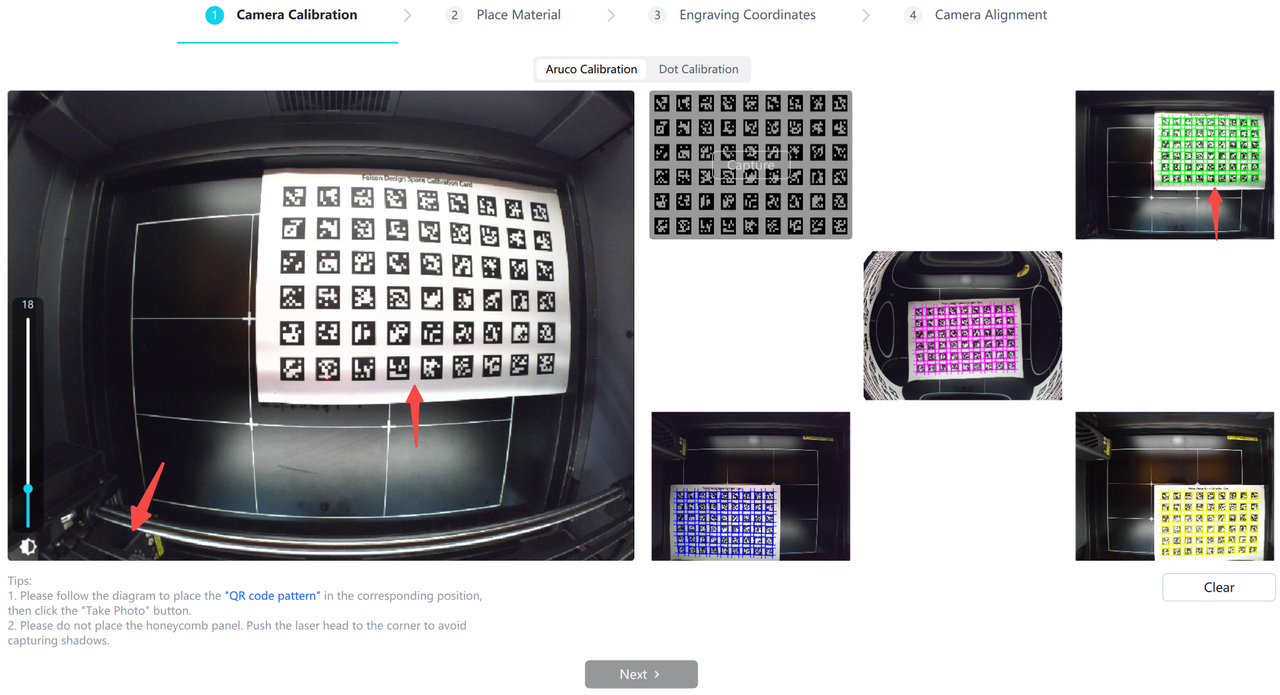Click the large live camera preview
1280x695 pixels.
pos(320,325)
